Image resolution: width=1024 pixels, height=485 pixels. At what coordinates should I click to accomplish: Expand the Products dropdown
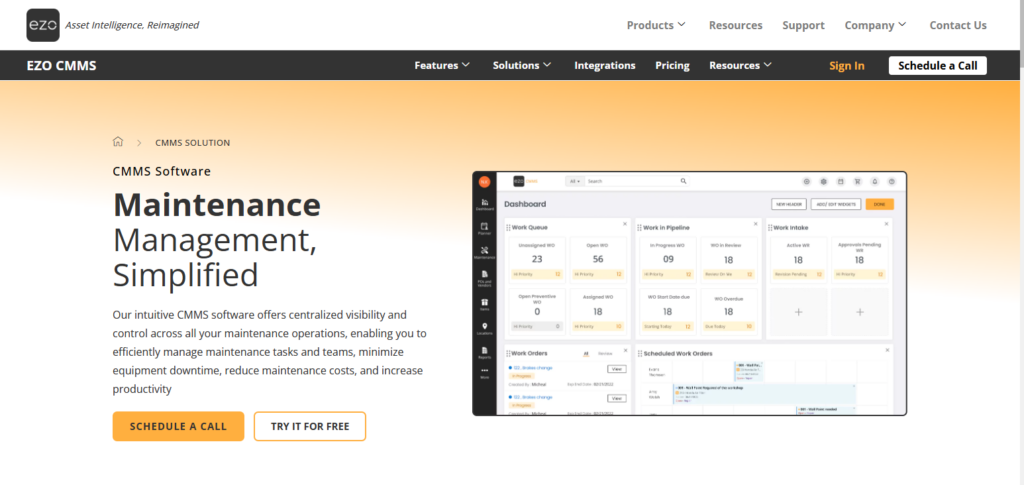pos(656,25)
